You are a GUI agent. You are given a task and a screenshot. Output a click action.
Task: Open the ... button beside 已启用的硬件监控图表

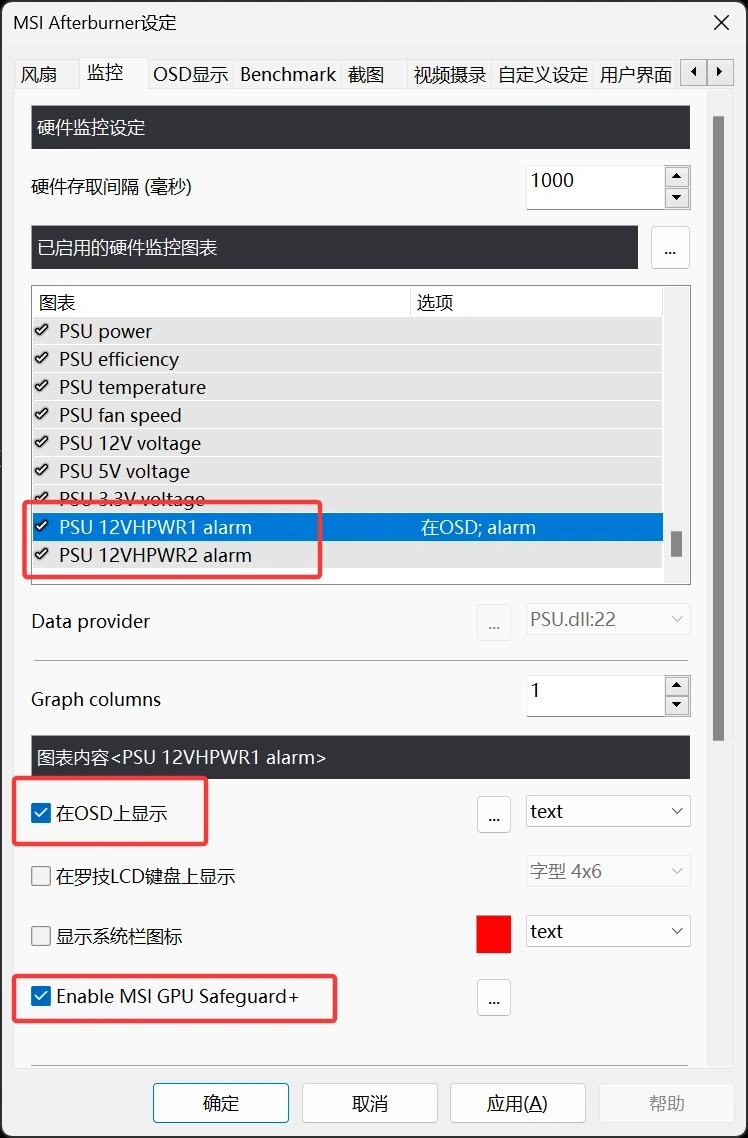point(670,247)
